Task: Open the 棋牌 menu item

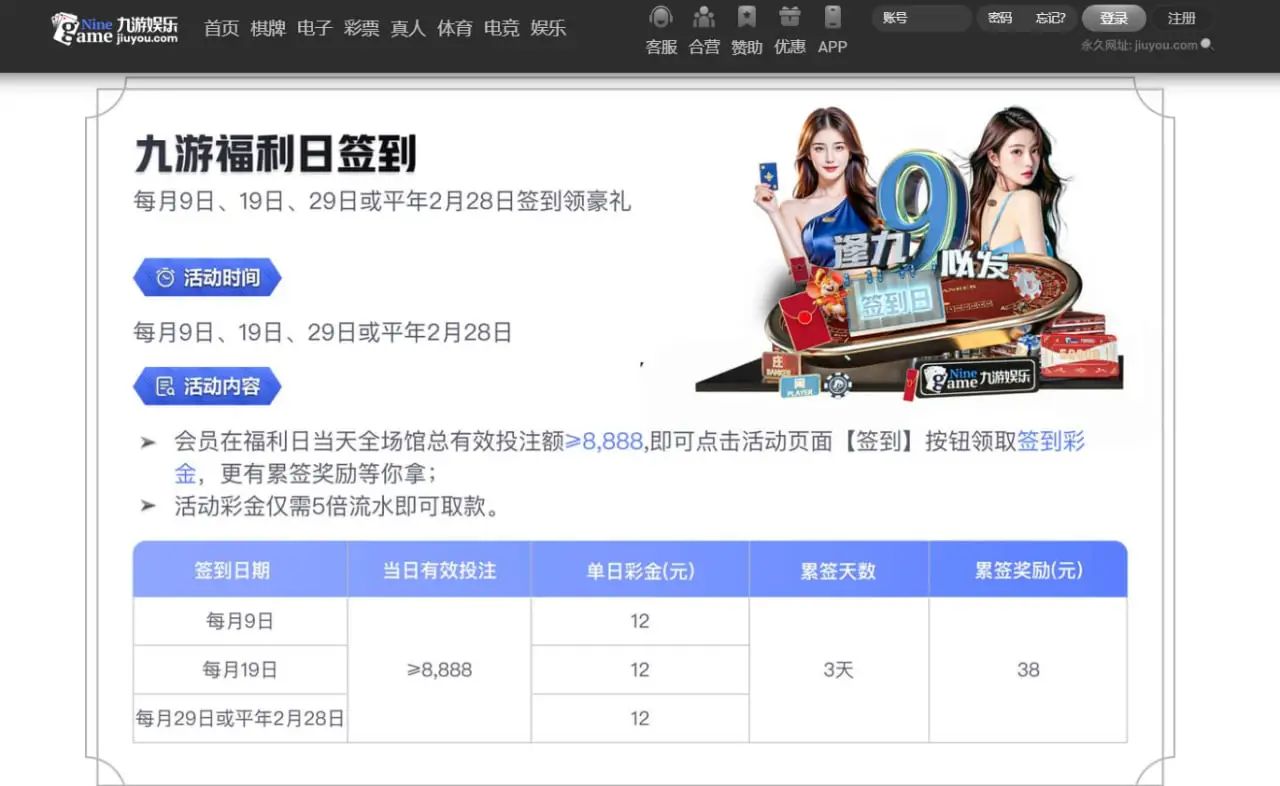Action: tap(268, 28)
